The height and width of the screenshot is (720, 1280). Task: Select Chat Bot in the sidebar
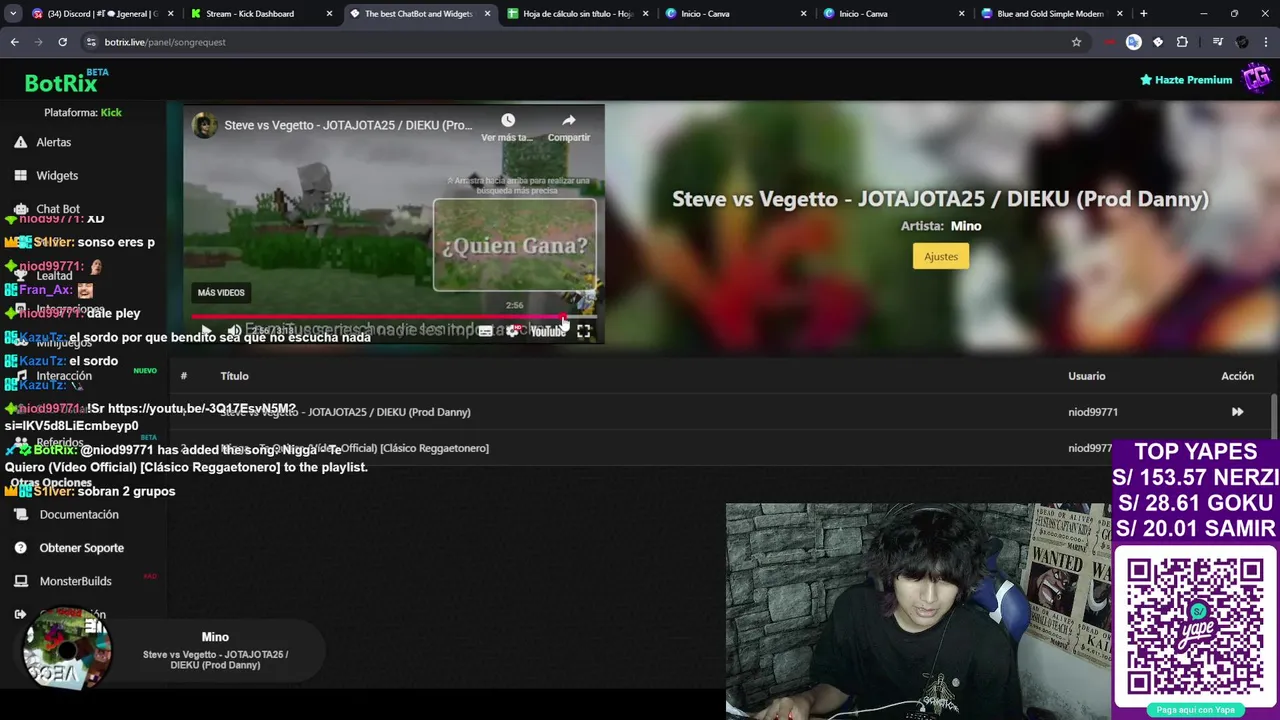(58, 209)
